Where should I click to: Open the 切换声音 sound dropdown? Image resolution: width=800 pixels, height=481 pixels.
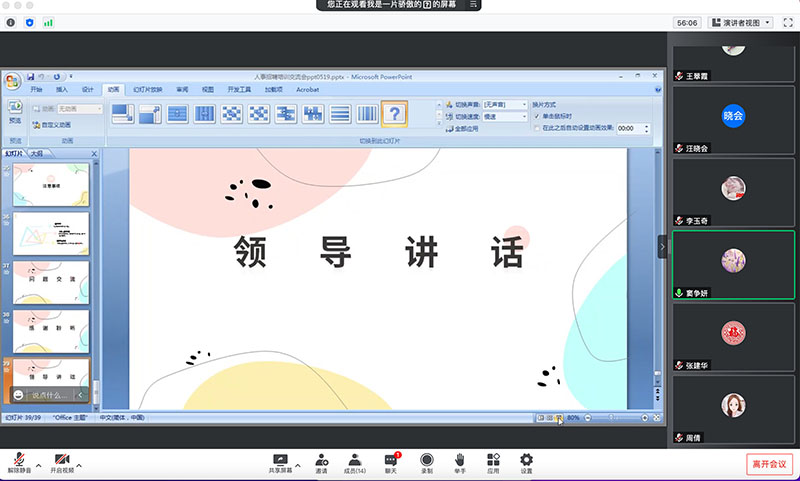(505, 104)
